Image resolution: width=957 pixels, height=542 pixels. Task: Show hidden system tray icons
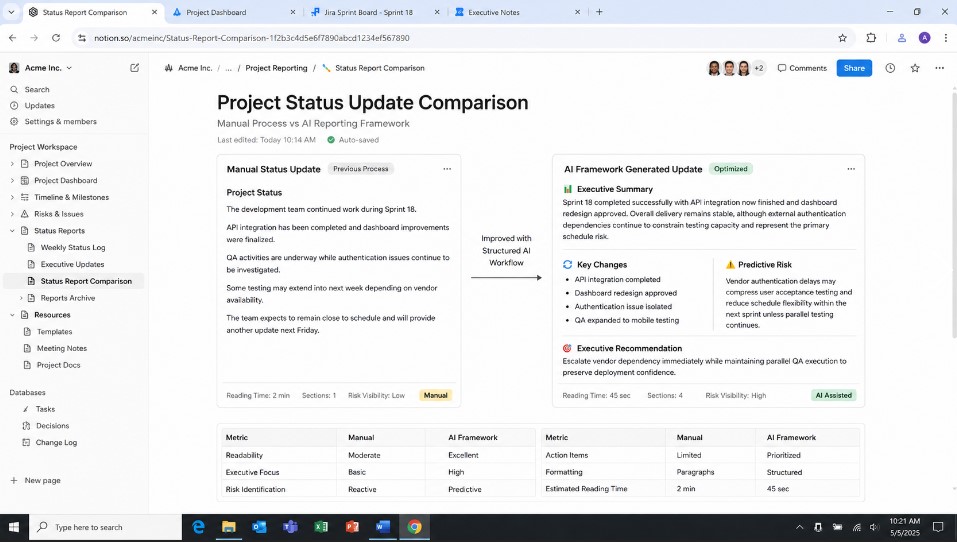tap(800, 527)
